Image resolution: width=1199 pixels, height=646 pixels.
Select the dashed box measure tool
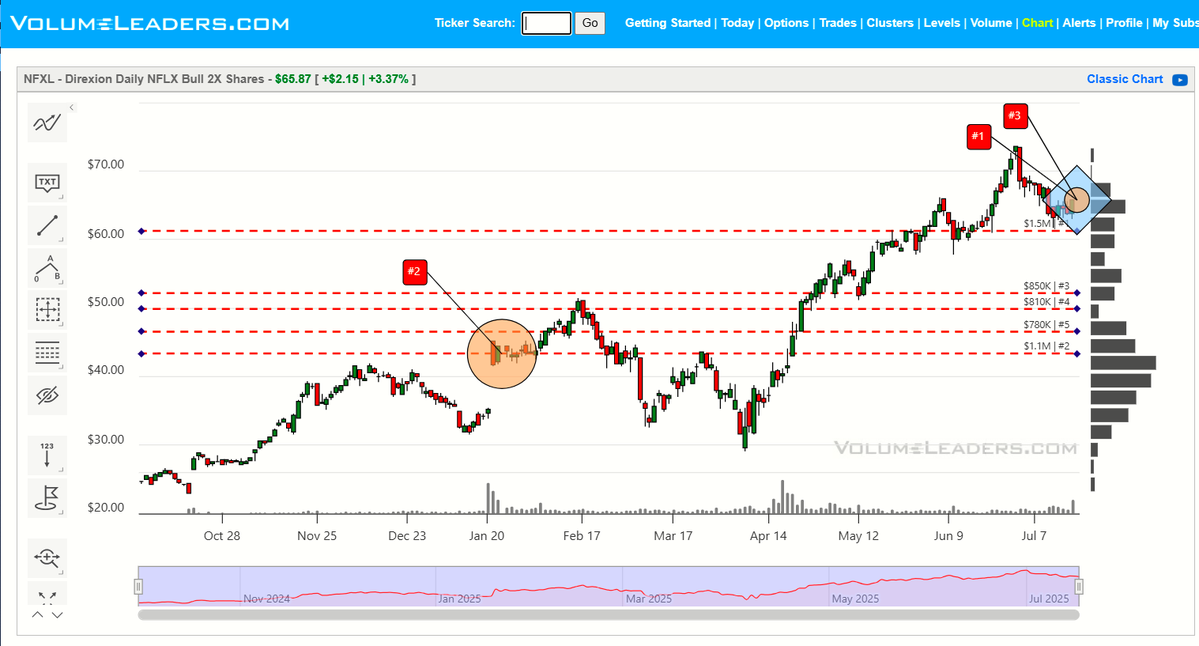point(47,310)
